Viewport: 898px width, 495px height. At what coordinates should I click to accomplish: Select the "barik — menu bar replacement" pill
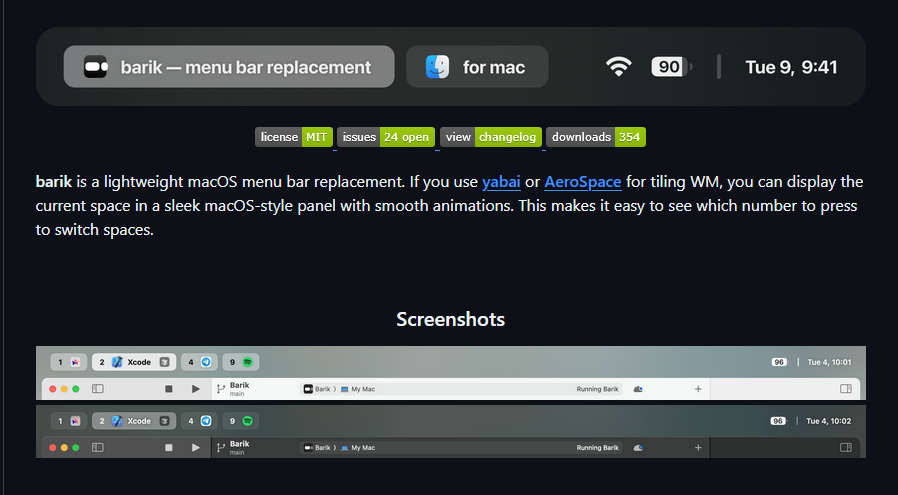click(x=229, y=67)
